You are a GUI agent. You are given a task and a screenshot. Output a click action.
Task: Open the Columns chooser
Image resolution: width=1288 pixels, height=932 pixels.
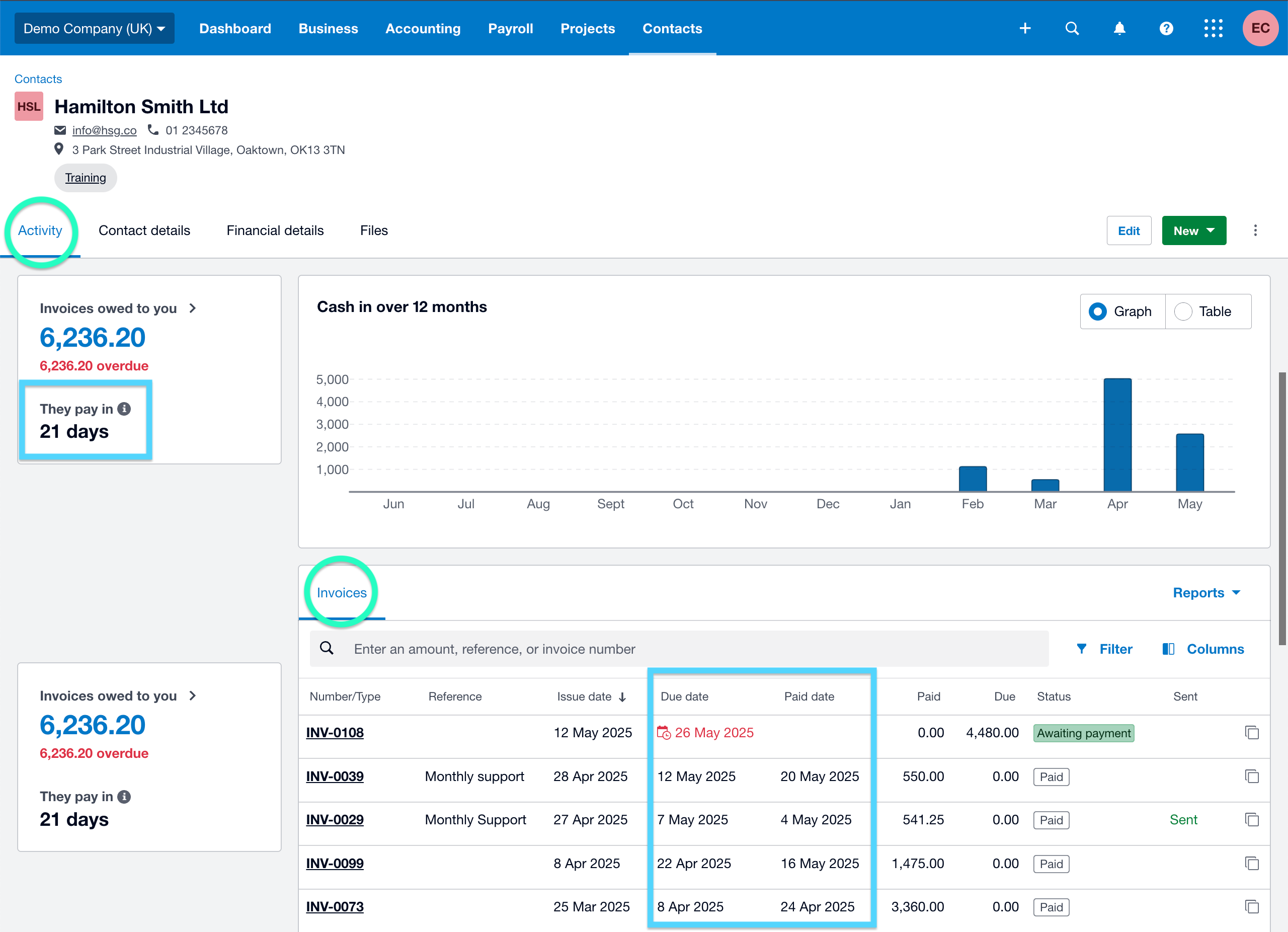click(1203, 649)
